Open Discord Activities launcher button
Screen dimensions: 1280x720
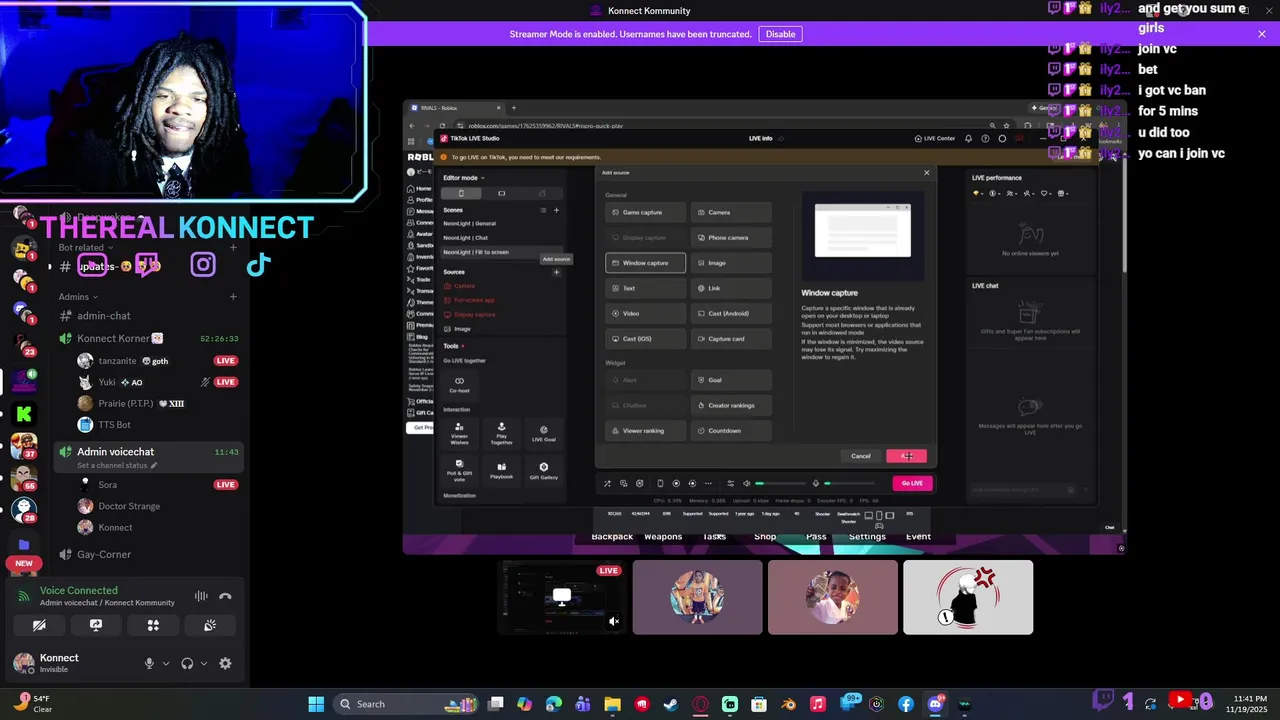[153, 625]
